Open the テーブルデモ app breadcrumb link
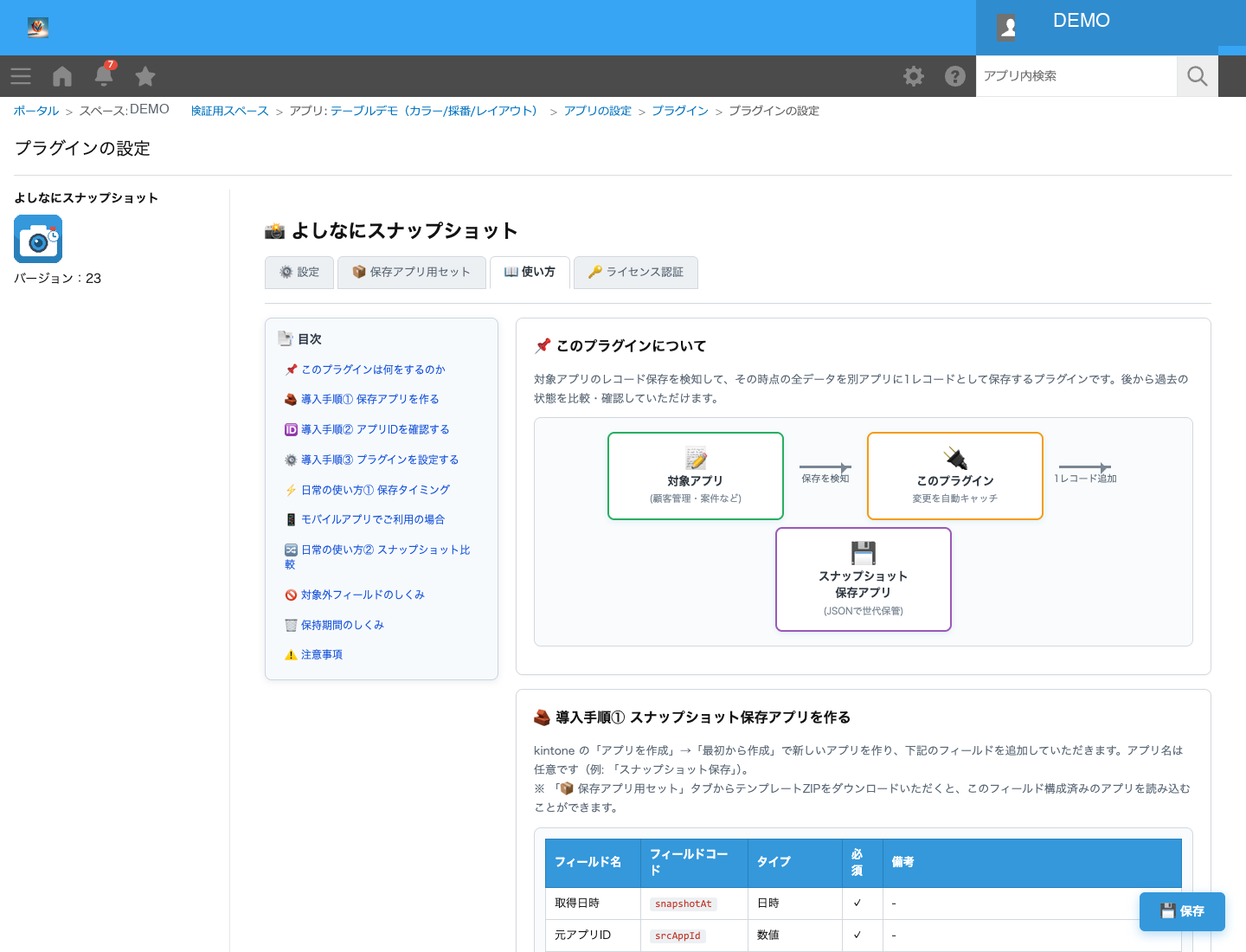Viewport: 1246px width, 952px height. [x=437, y=111]
